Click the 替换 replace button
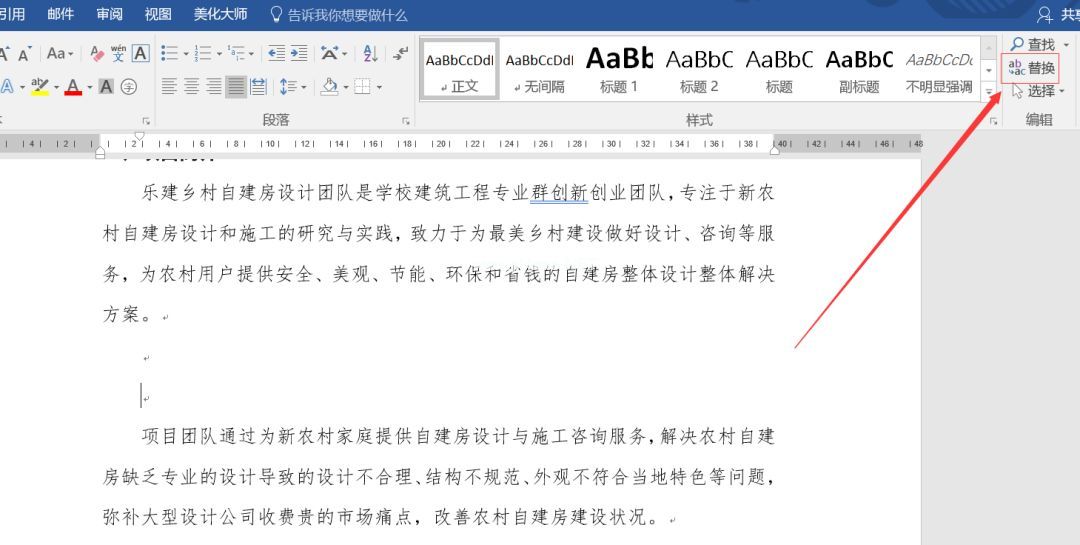Viewport: 1080px width, 545px height. click(x=1031, y=68)
